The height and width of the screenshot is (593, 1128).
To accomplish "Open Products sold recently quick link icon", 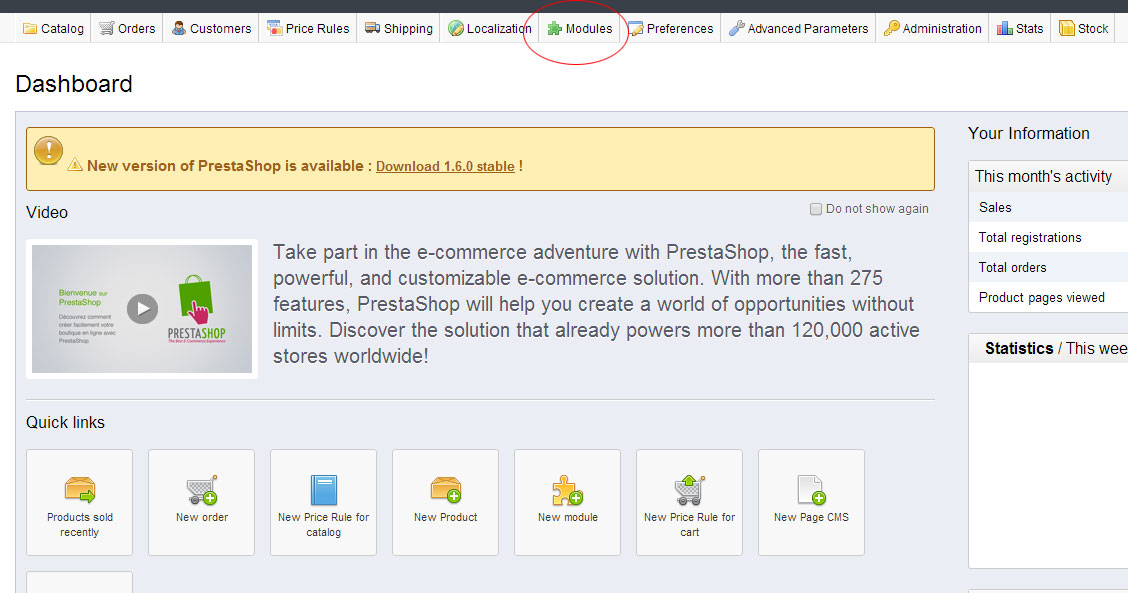I will (79, 490).
